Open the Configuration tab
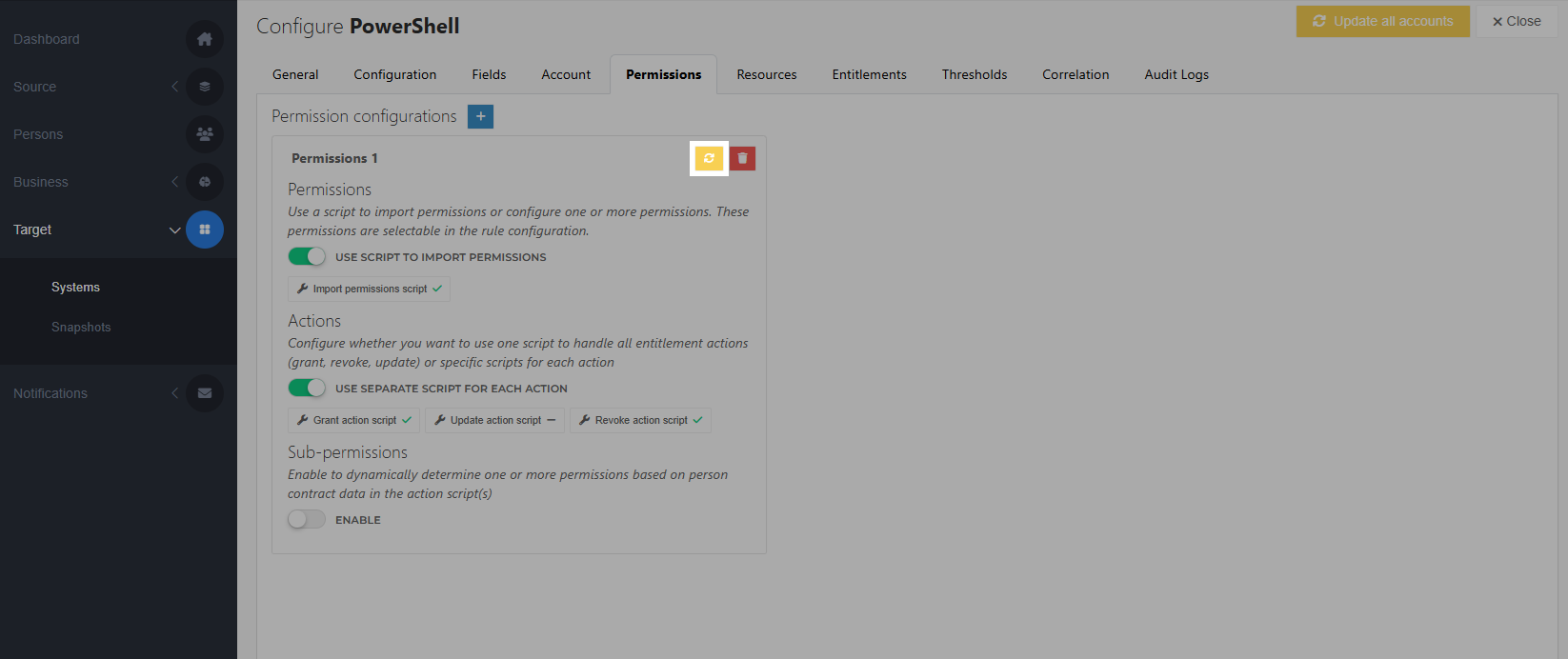The height and width of the screenshot is (659, 1568). tap(395, 74)
